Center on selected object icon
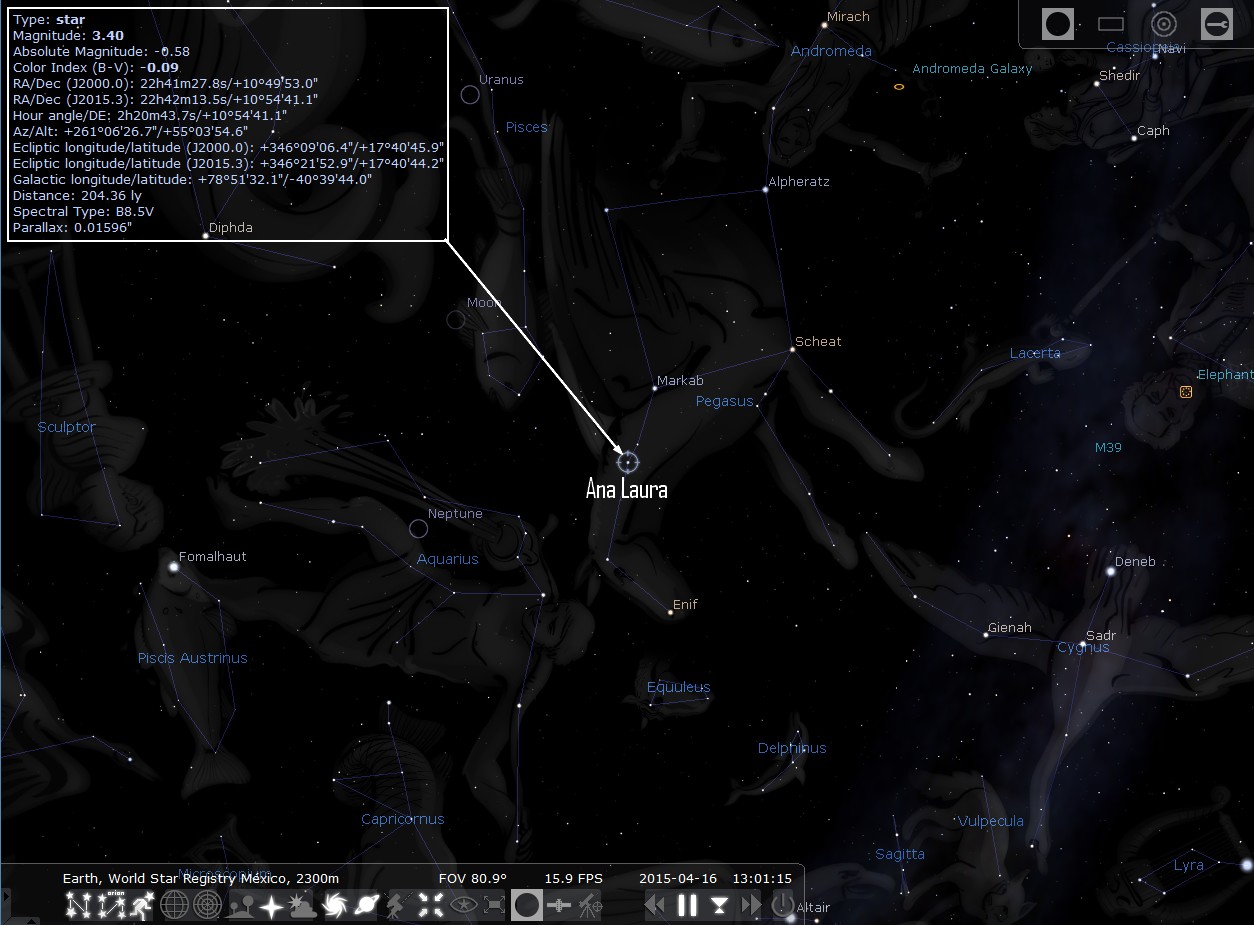This screenshot has width=1254, height=925. pos(432,906)
